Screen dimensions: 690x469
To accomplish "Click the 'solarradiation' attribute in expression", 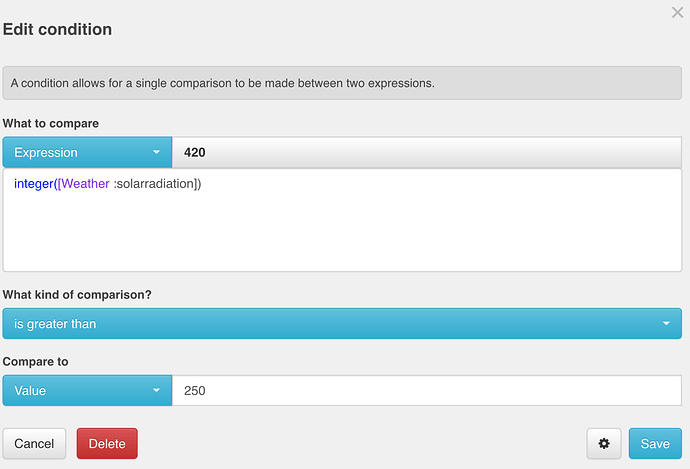I will (x=155, y=183).
